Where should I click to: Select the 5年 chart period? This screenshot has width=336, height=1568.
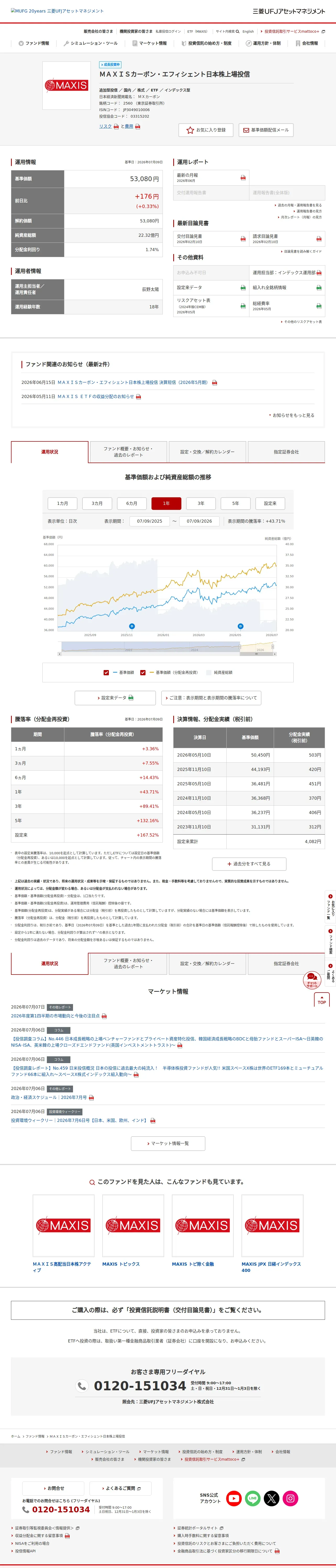point(235,503)
